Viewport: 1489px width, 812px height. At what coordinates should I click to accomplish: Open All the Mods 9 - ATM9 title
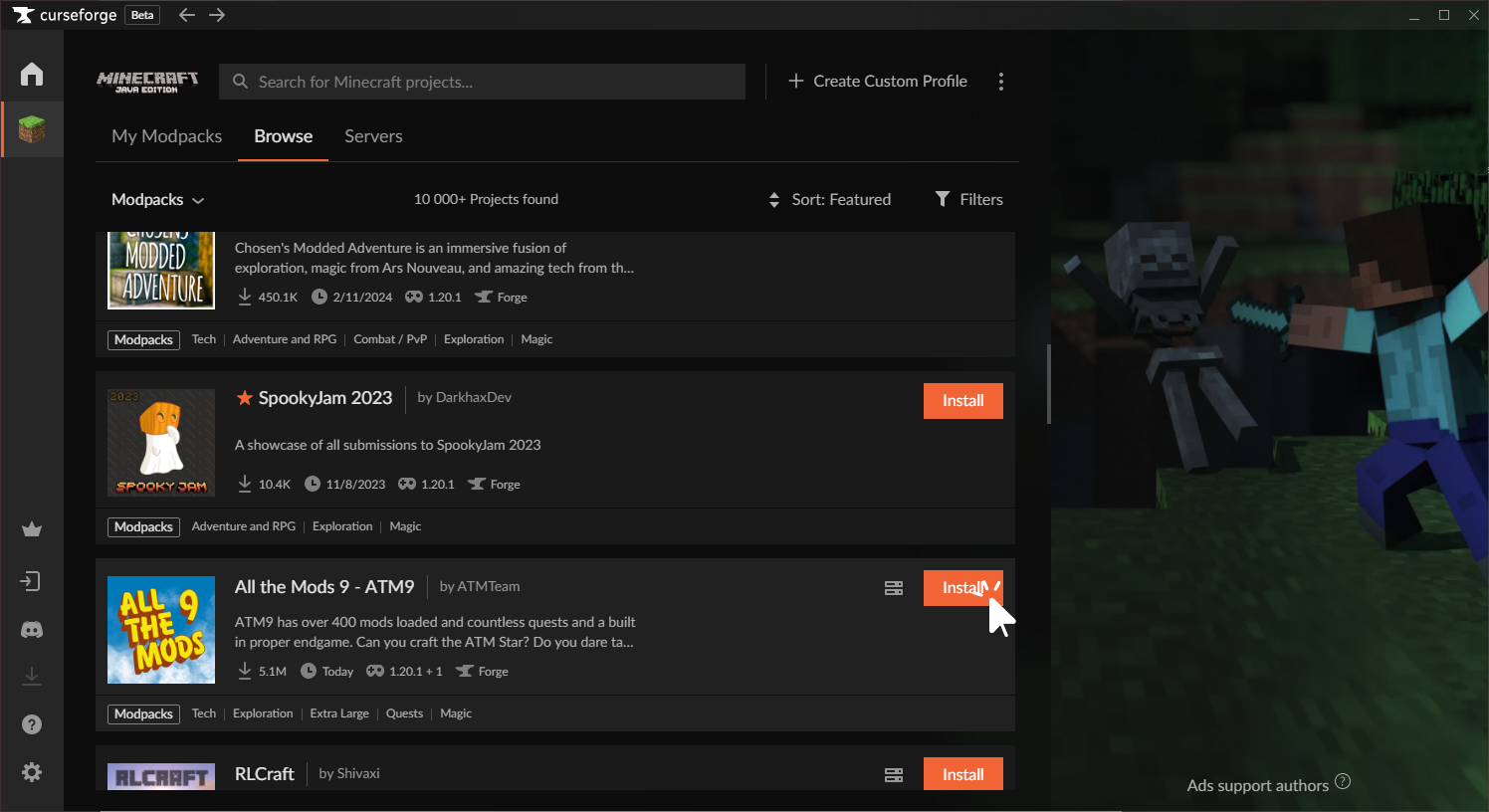pos(324,587)
